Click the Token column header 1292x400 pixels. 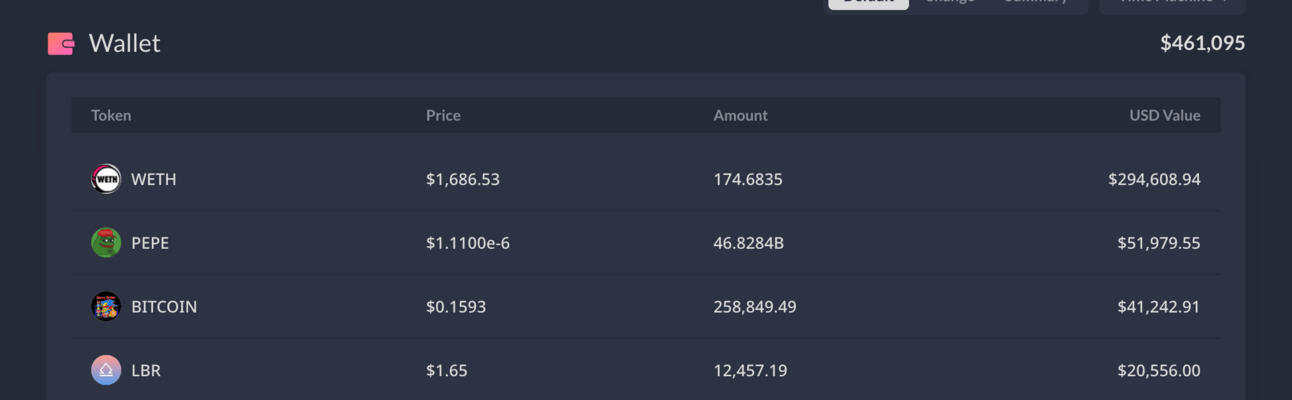(111, 115)
